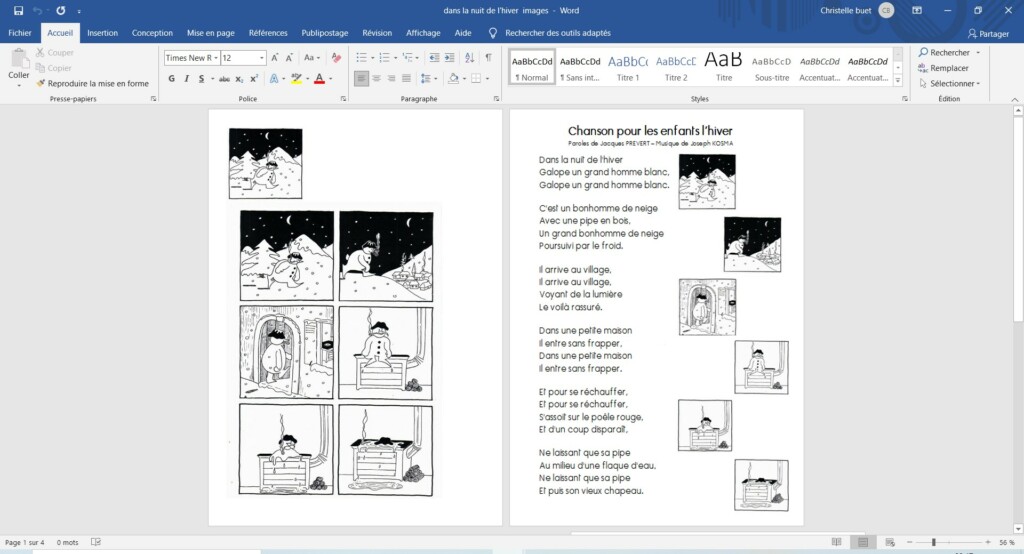Increase the paragraph indent
The width and height of the screenshot is (1024, 554).
pyautogui.click(x=451, y=58)
